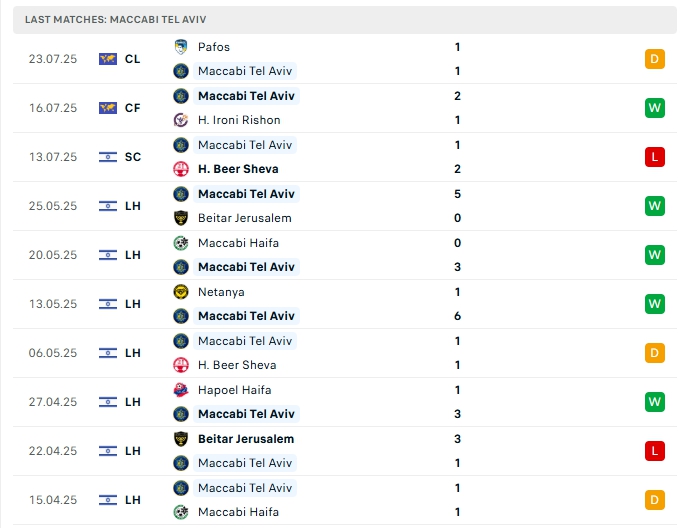Click the green win badge on 25.05.25

655,206
